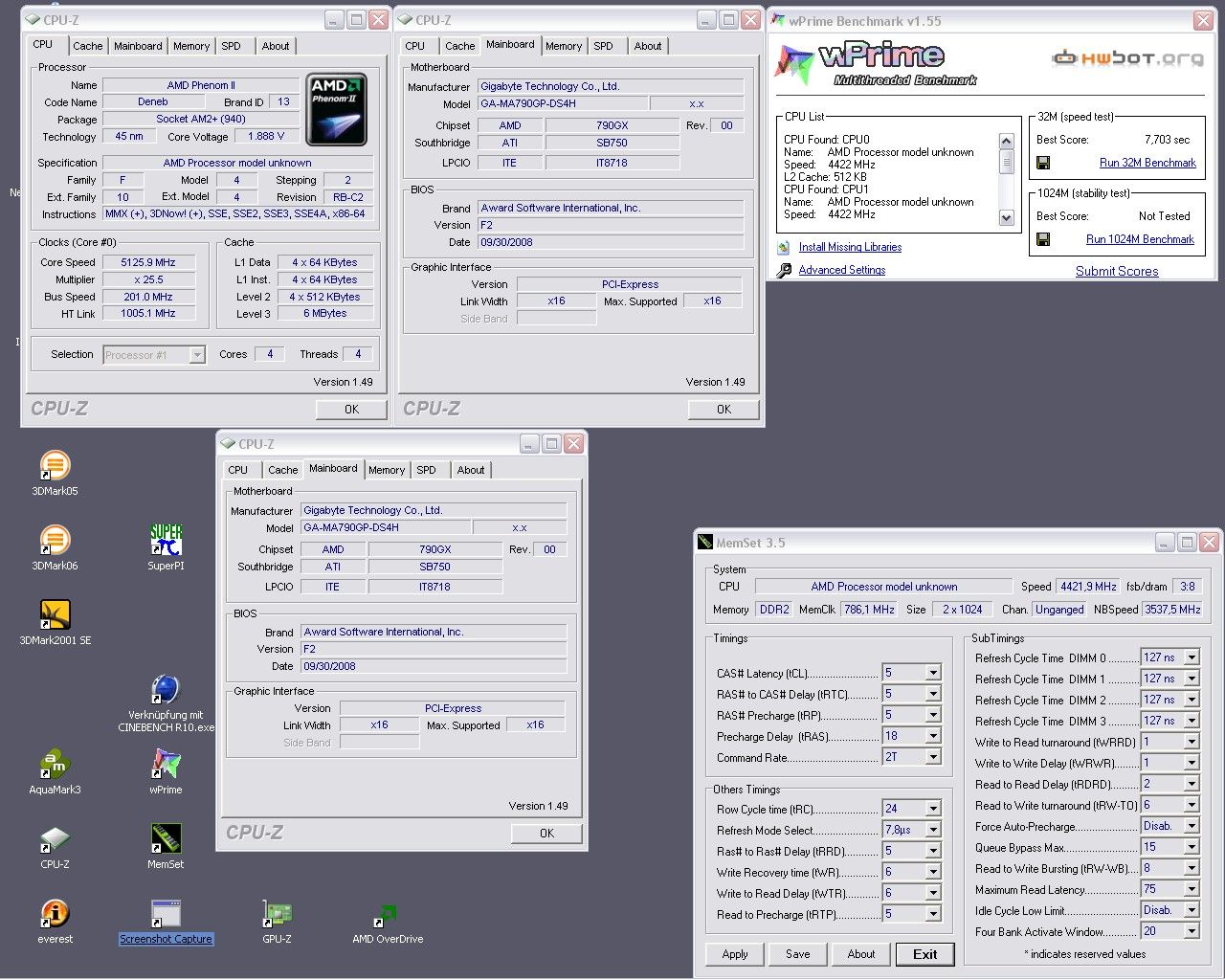Select the everest desktop icon
Screen dimensions: 1225x980
[55, 914]
